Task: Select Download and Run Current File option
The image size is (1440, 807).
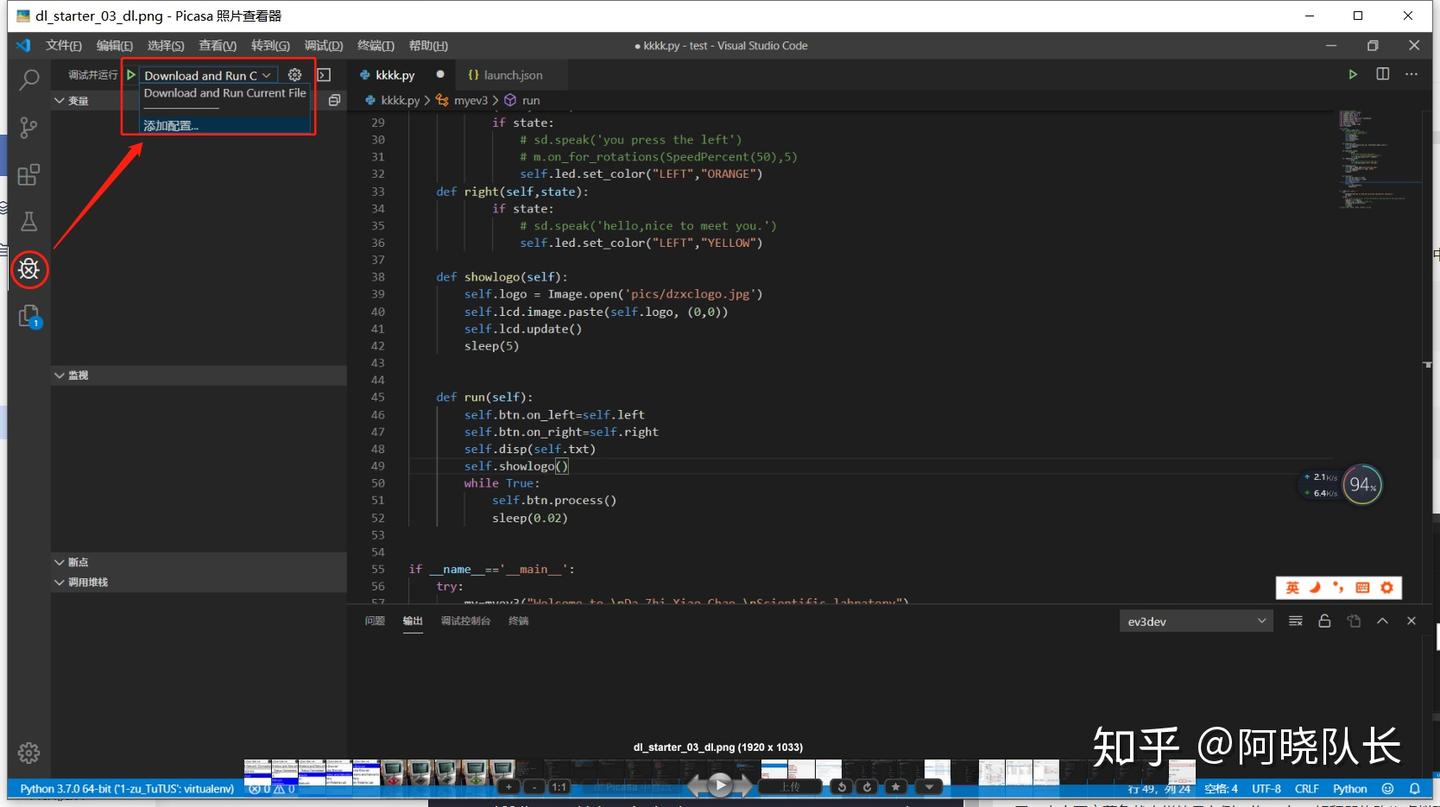Action: [224, 93]
